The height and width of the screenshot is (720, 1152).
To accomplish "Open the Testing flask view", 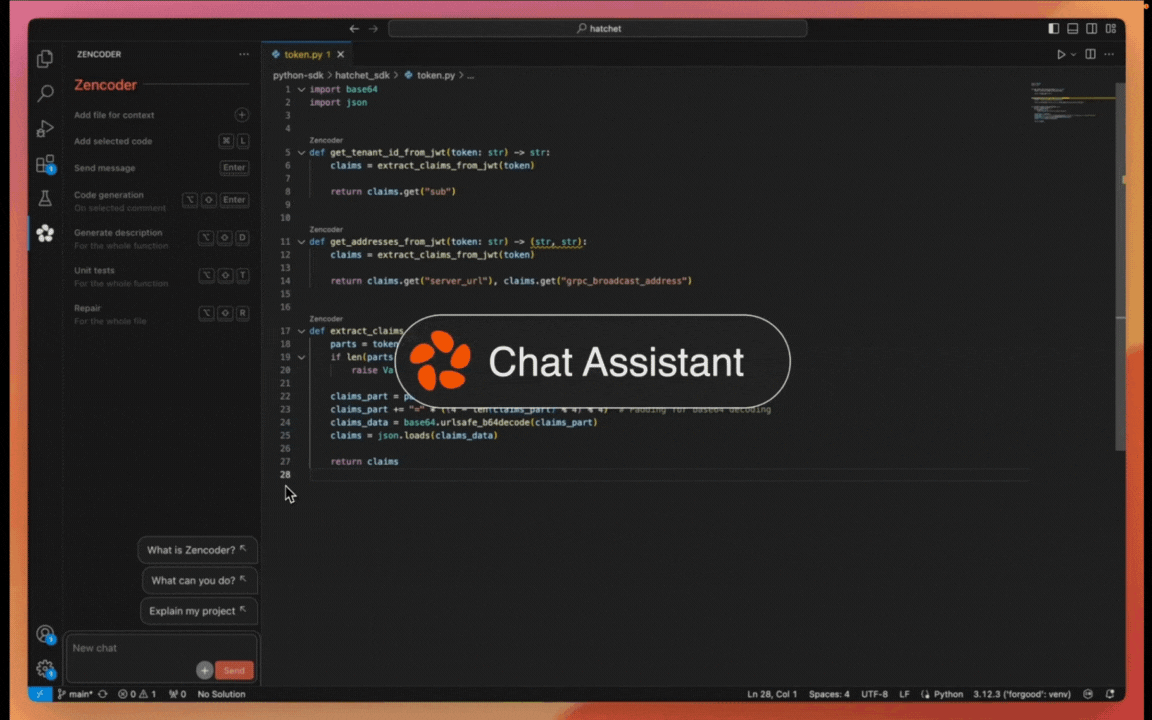I will tap(44, 198).
